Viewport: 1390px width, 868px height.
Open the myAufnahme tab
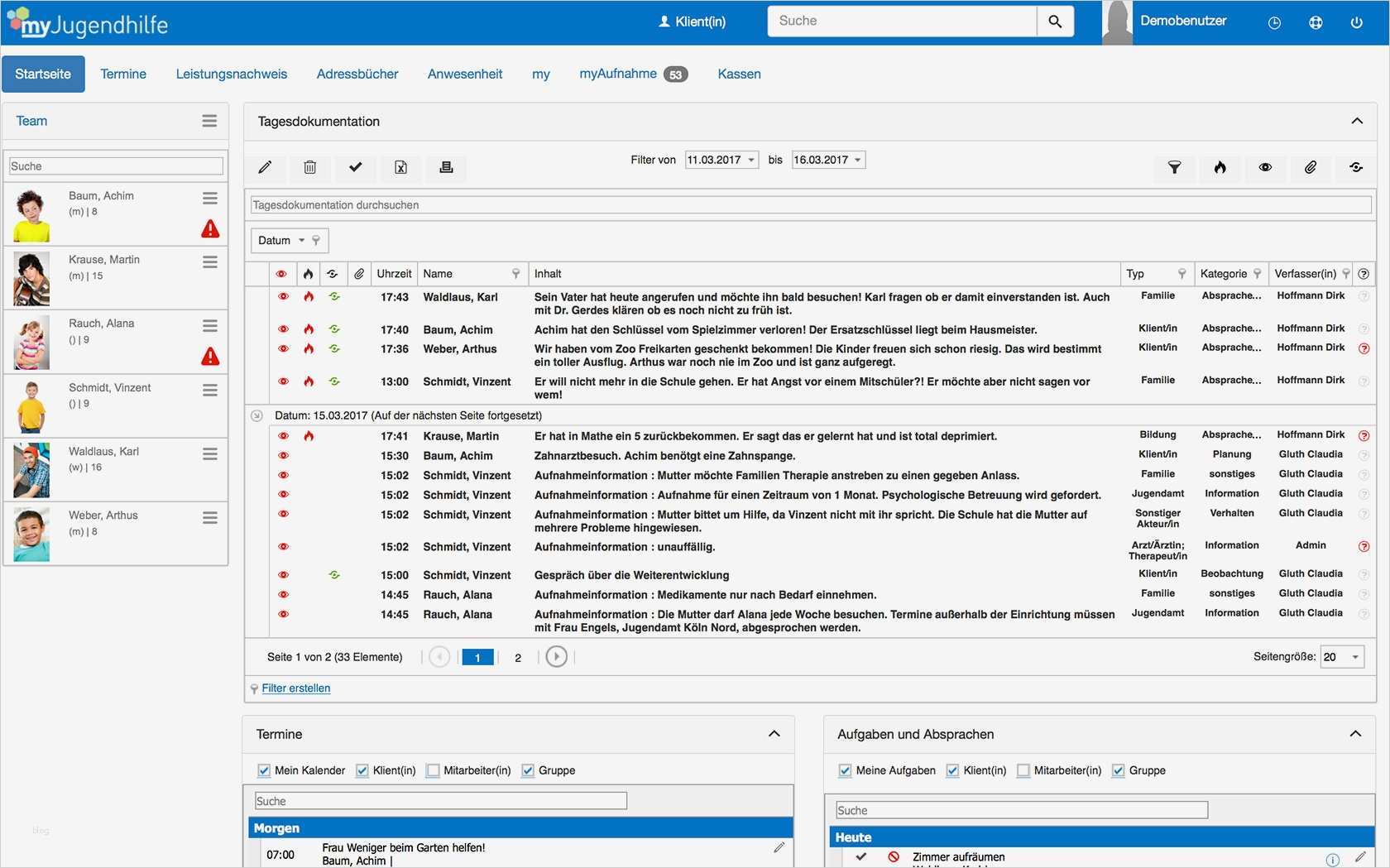[x=633, y=74]
